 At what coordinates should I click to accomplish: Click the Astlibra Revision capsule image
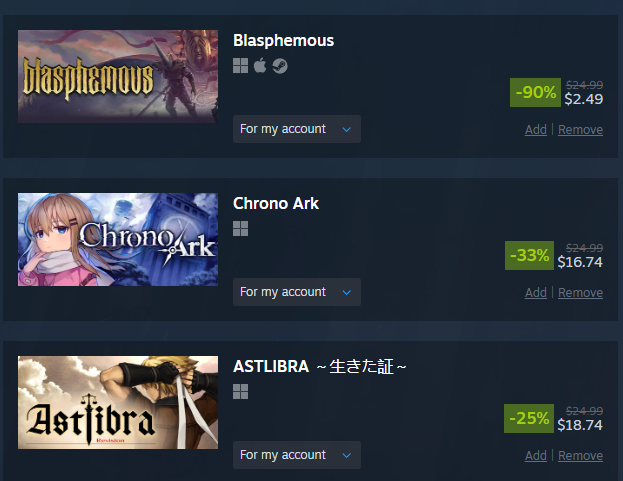pos(118,402)
